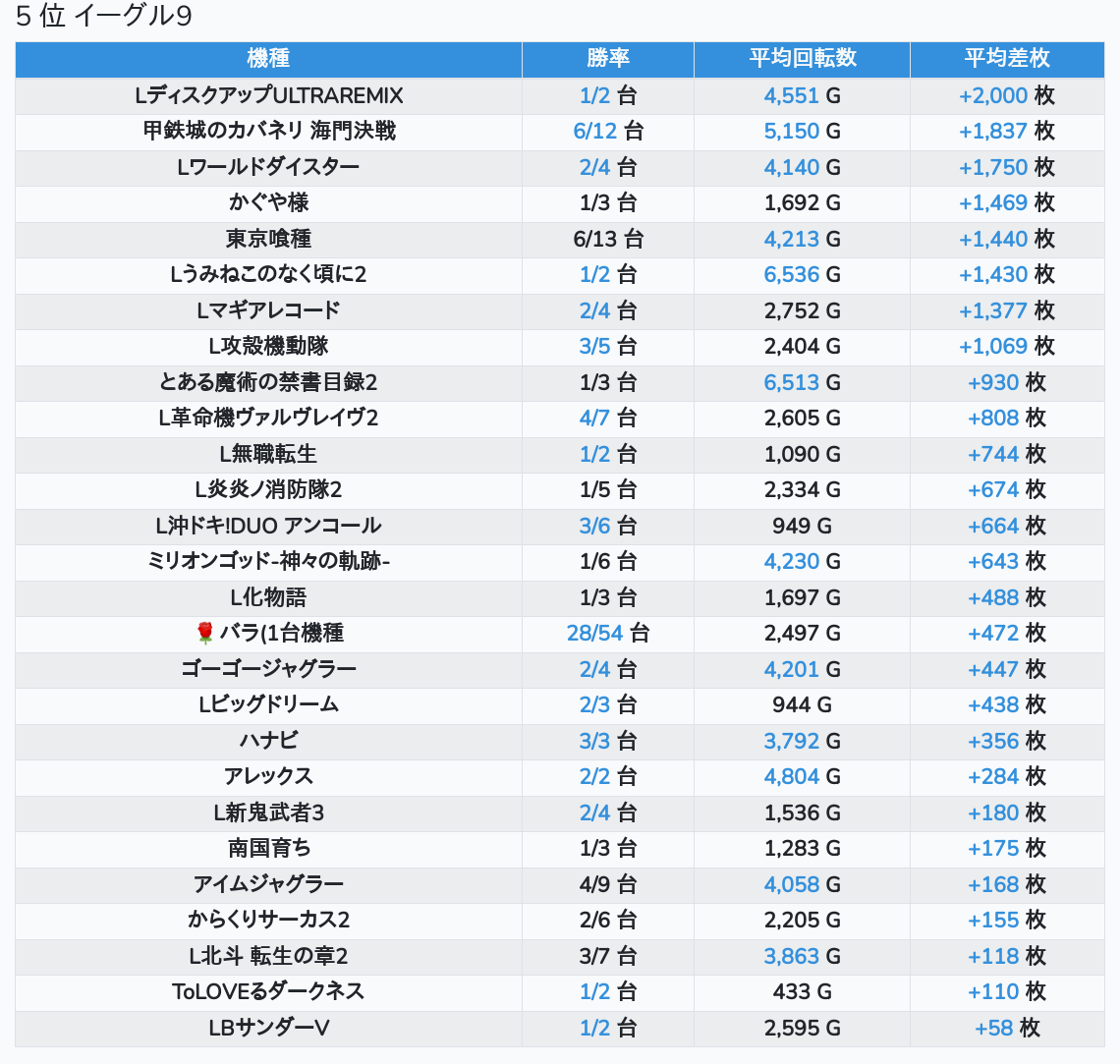1120x1064 pixels.
Task: Click win rate 28/54 台 in バラ row
Action: pos(608,634)
